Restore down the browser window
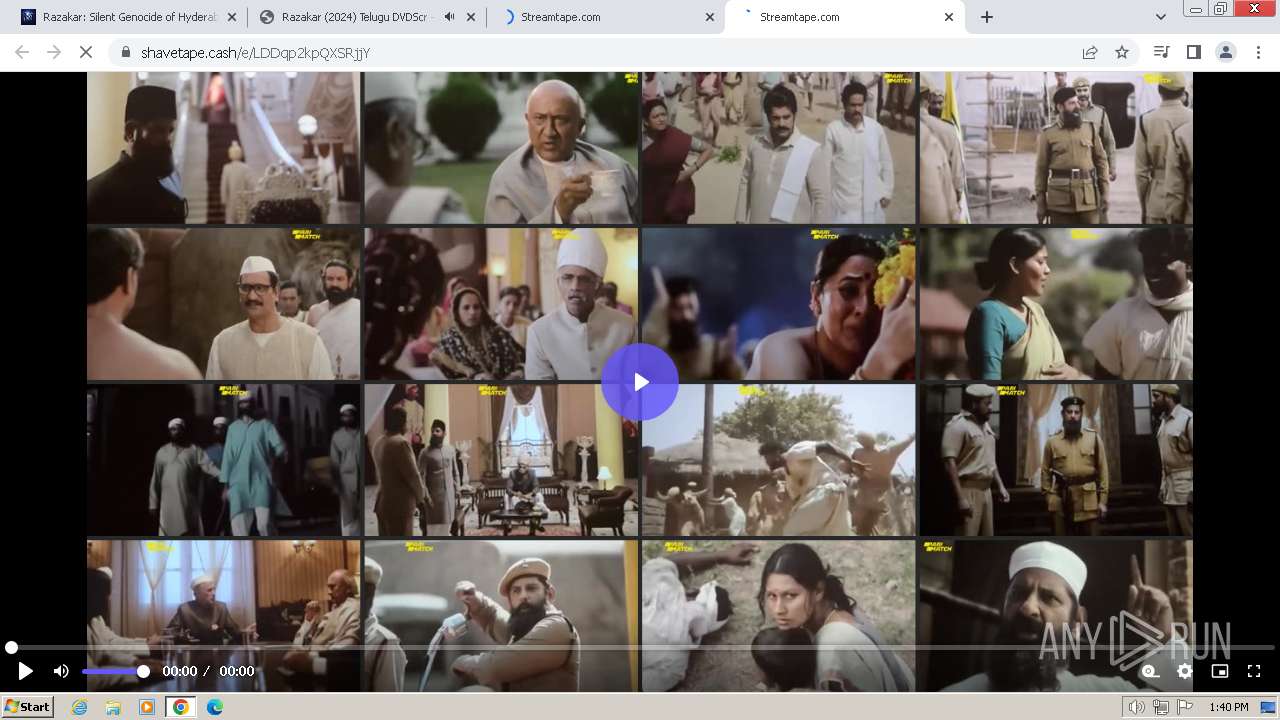This screenshot has width=1280, height=720. pyautogui.click(x=1221, y=9)
